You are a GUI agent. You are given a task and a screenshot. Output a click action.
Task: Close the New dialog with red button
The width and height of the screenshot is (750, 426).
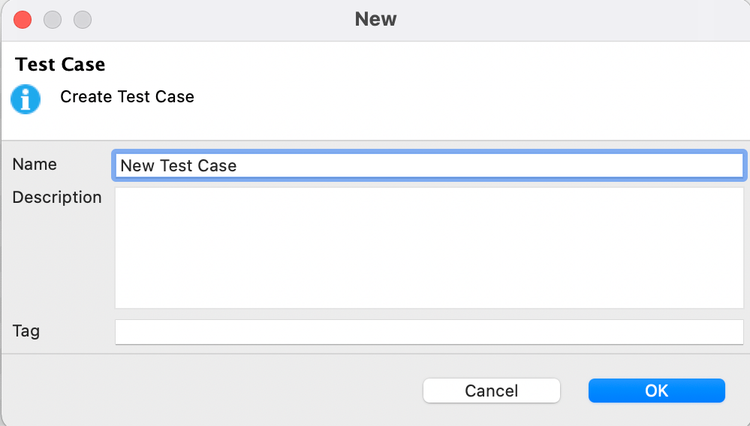tap(22, 19)
